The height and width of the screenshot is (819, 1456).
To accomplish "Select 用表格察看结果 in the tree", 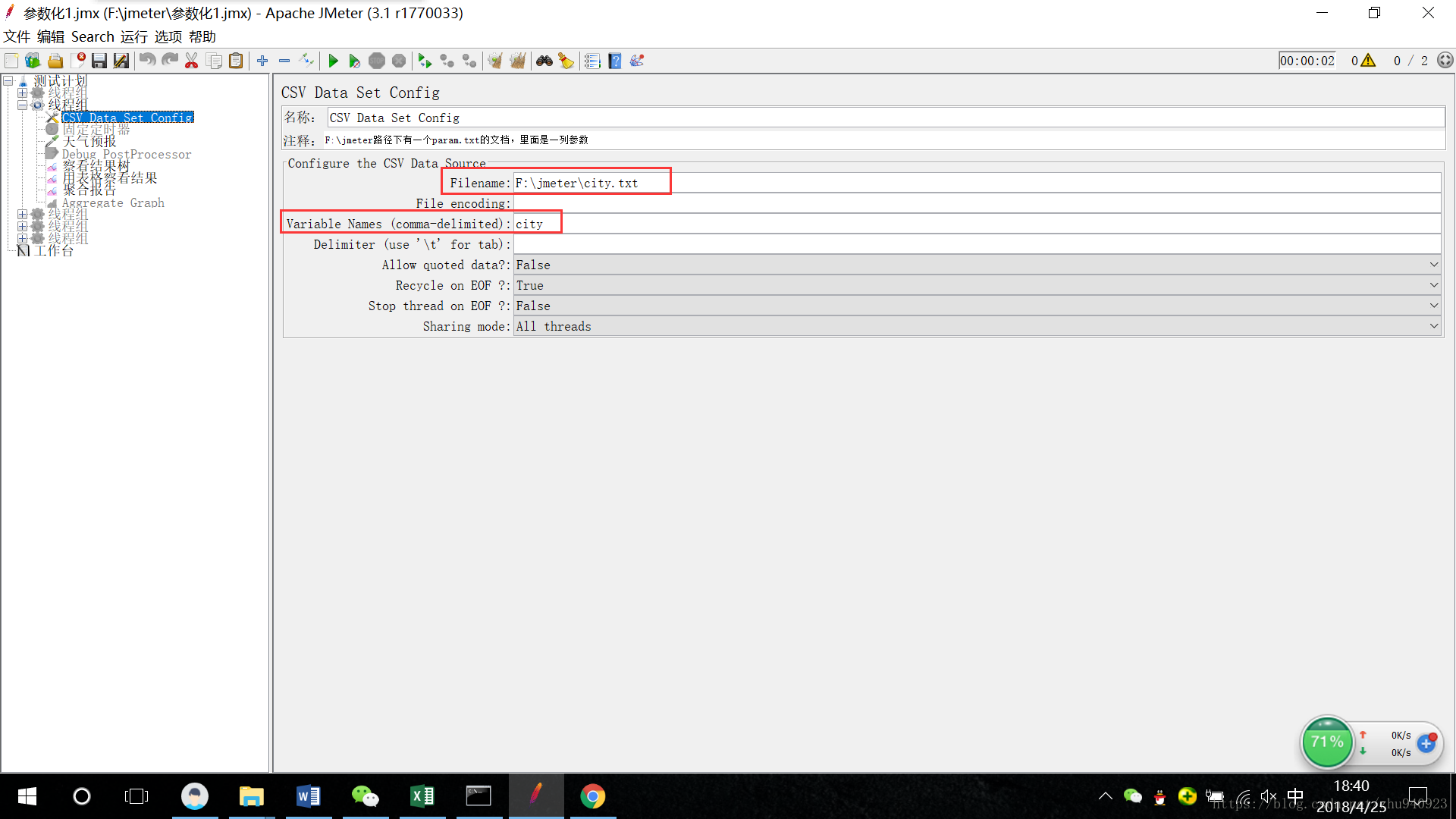I will [110, 177].
